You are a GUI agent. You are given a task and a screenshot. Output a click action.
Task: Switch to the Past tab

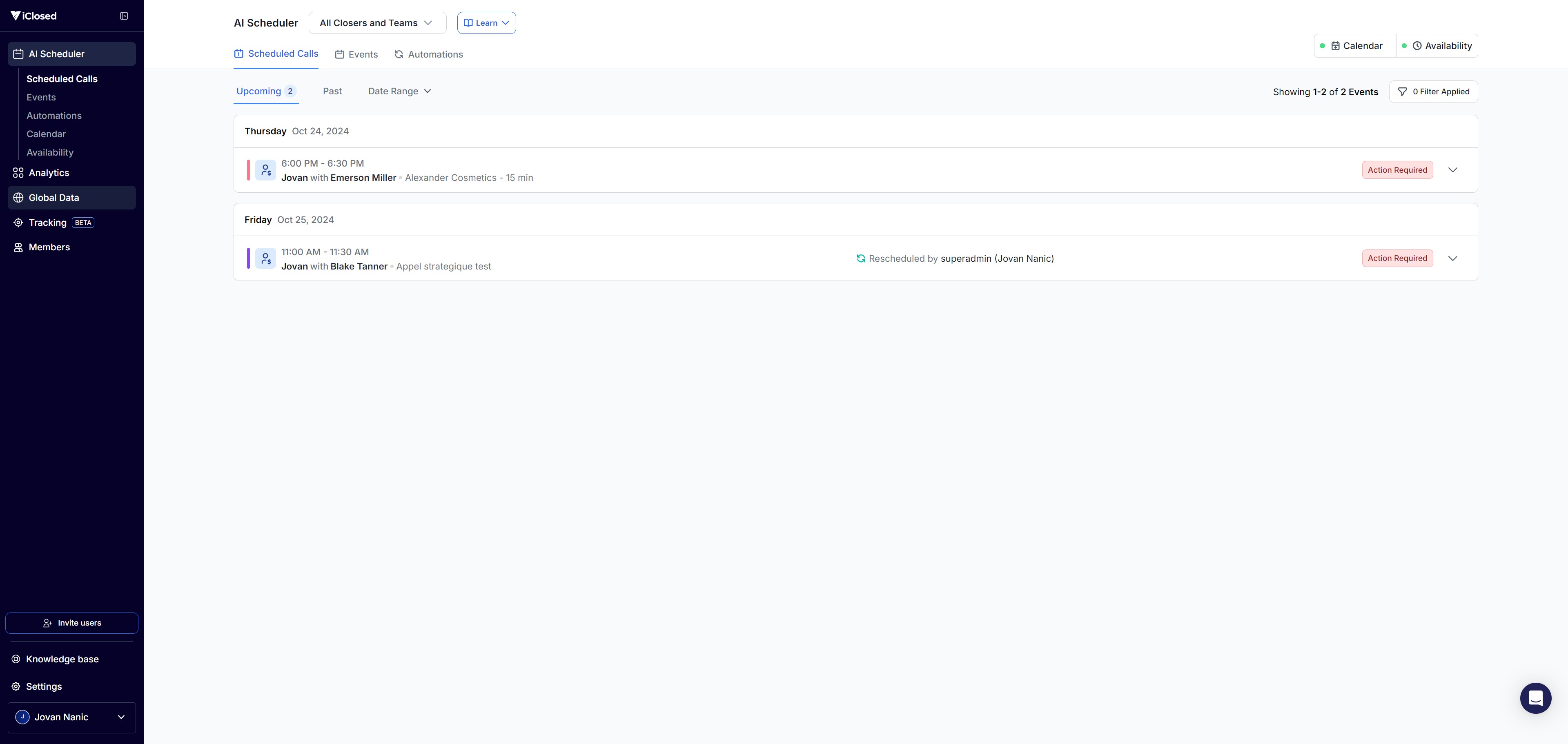(x=332, y=91)
